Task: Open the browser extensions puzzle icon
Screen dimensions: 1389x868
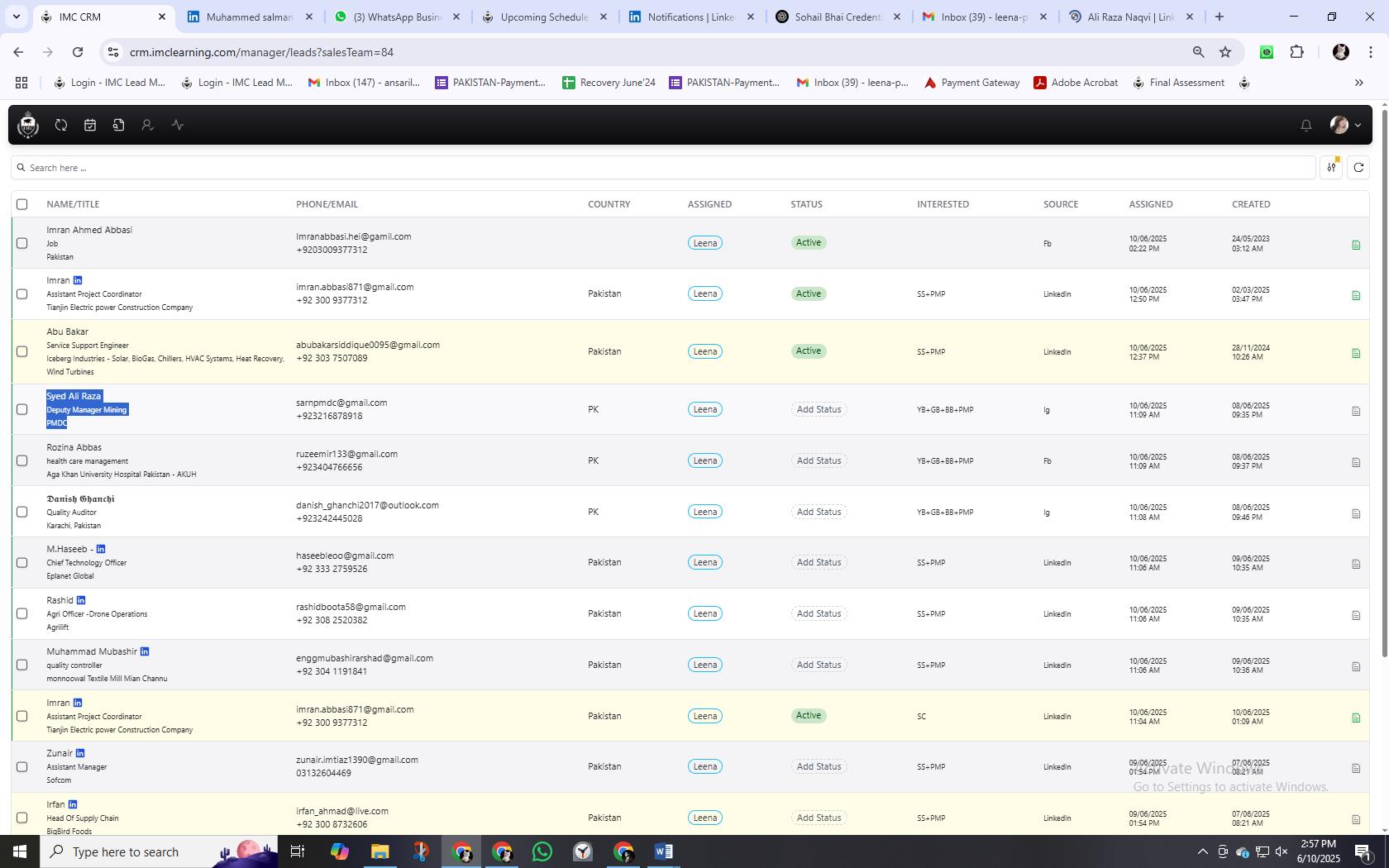Action: [x=1296, y=52]
